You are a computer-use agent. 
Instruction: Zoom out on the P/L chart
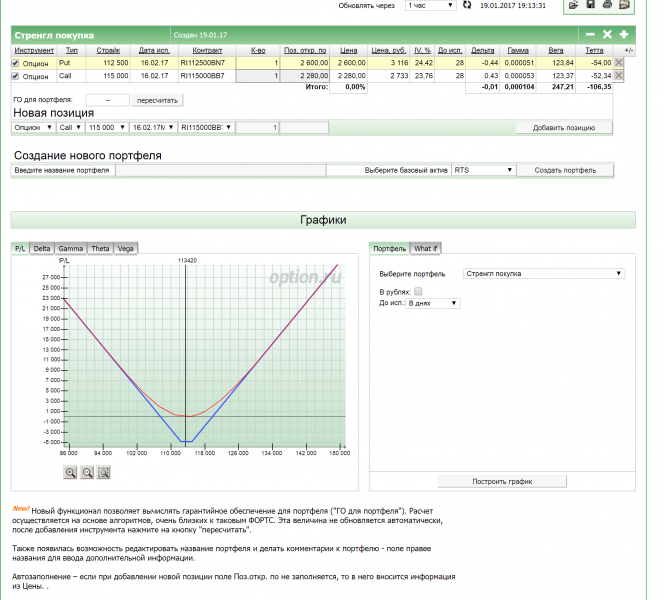[87, 473]
